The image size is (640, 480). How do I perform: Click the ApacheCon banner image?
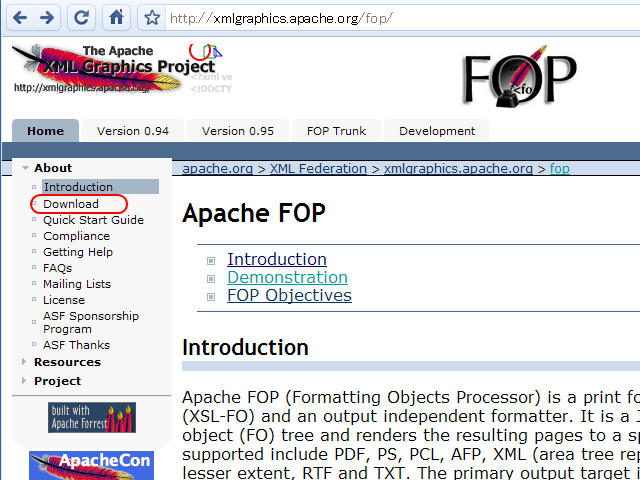click(91, 465)
